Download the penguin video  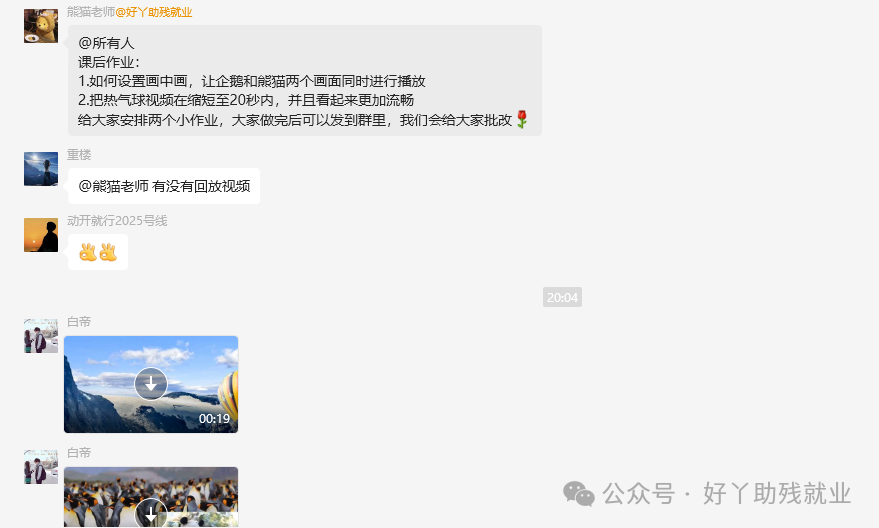click(151, 513)
